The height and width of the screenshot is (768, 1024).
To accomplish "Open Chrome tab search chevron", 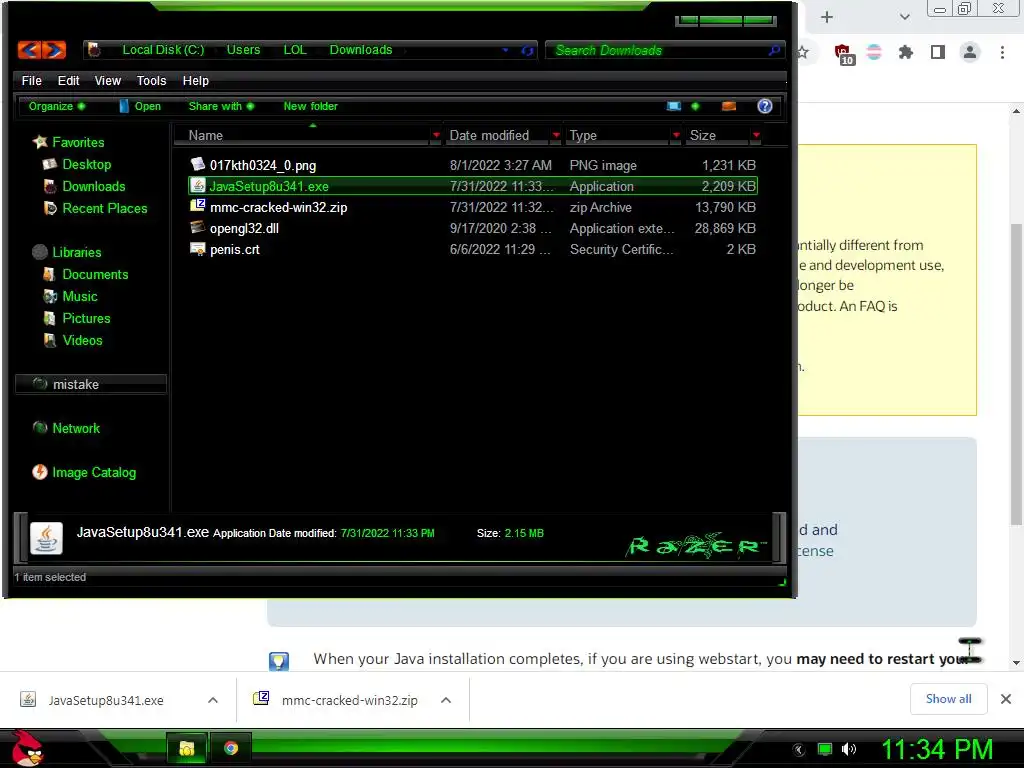I will click(x=904, y=17).
